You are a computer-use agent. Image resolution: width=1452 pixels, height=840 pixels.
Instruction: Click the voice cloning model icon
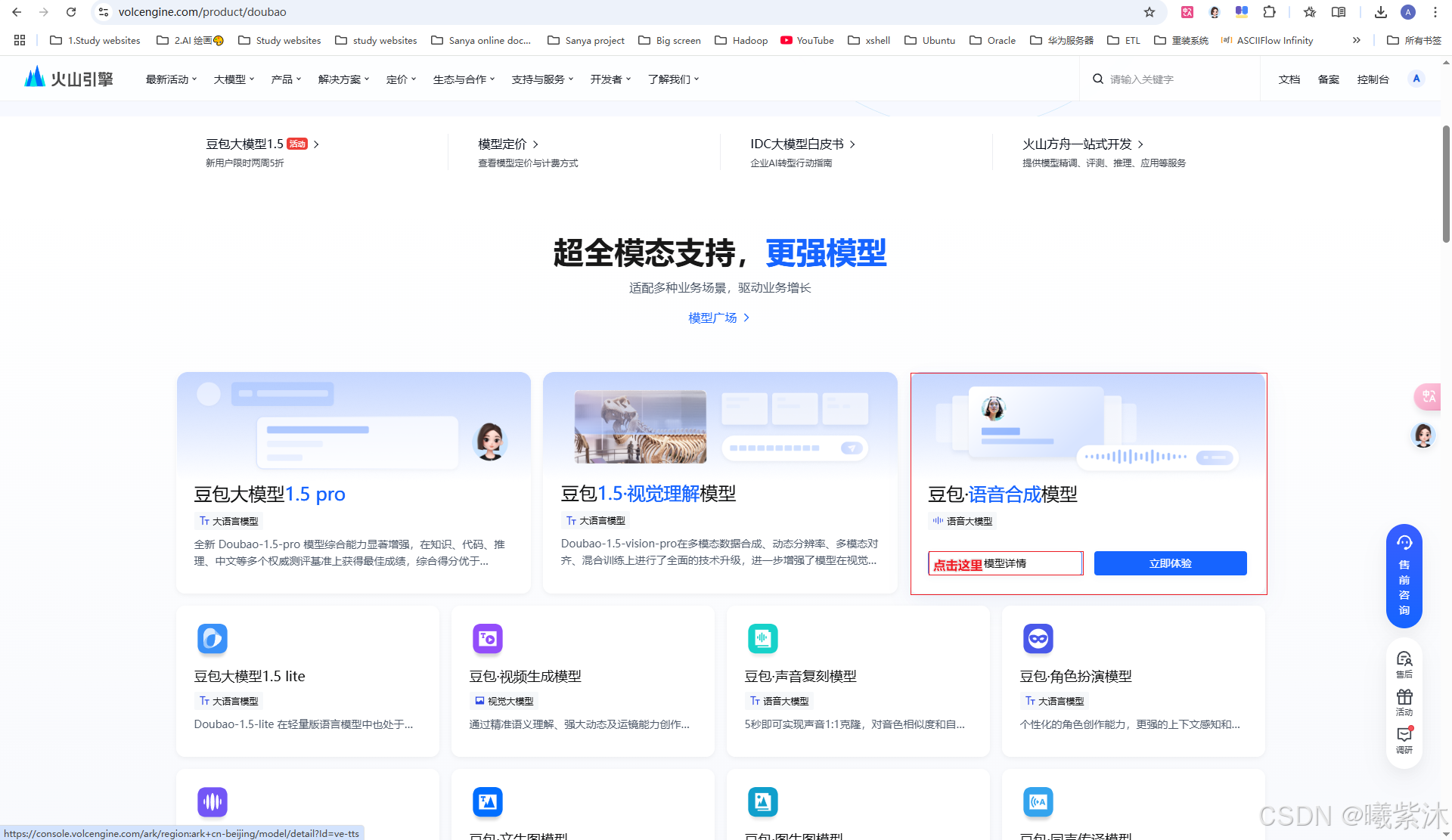[762, 639]
